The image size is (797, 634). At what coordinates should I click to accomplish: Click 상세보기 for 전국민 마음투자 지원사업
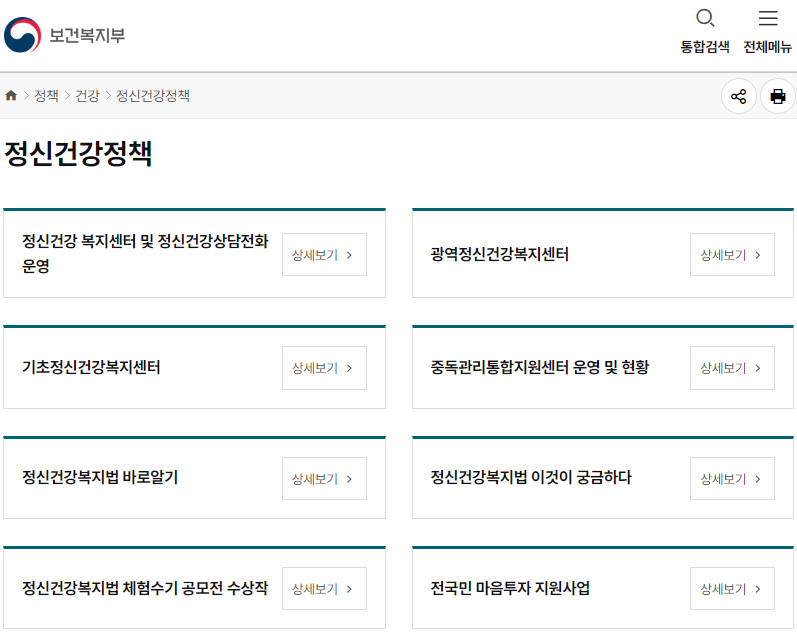[x=732, y=589]
